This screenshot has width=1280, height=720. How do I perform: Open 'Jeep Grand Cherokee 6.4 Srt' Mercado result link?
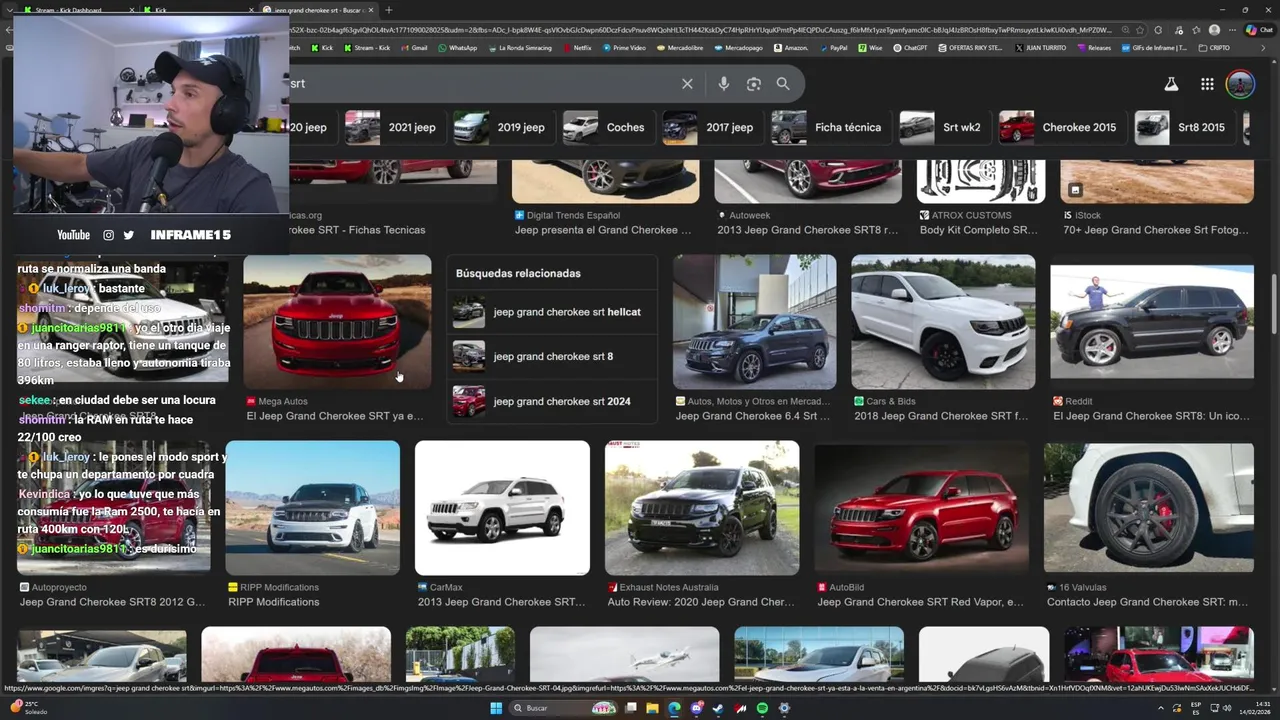[x=753, y=416]
